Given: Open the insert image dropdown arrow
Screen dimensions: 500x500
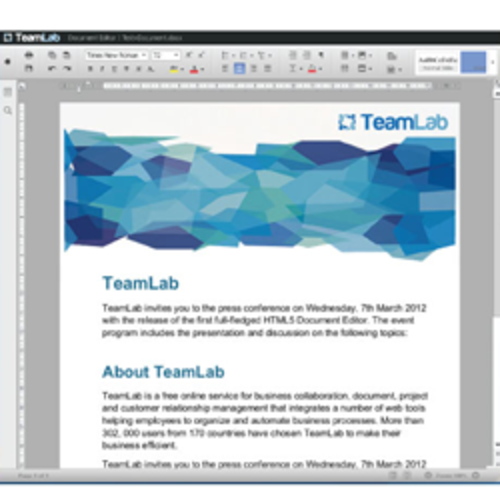Looking at the screenshot, I should coord(370,56).
